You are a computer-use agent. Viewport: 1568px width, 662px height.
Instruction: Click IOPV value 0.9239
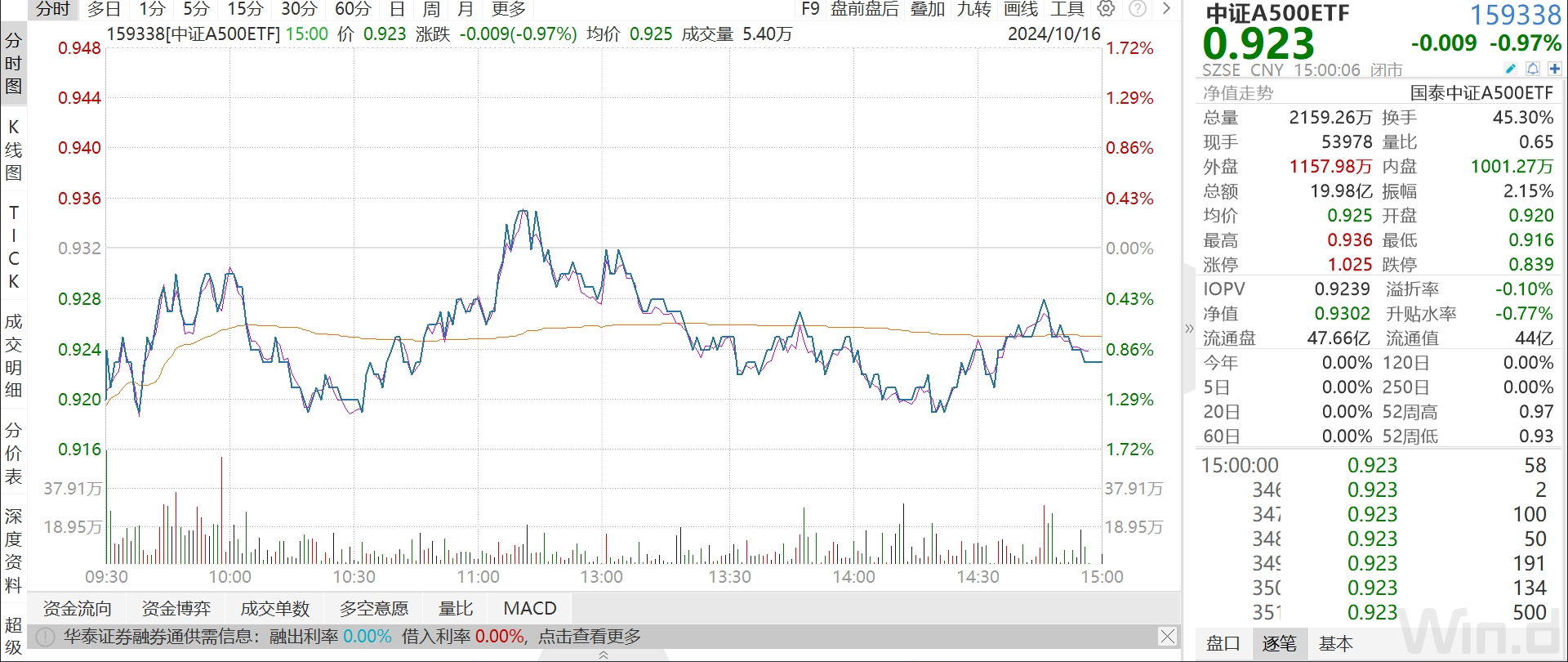1342,289
